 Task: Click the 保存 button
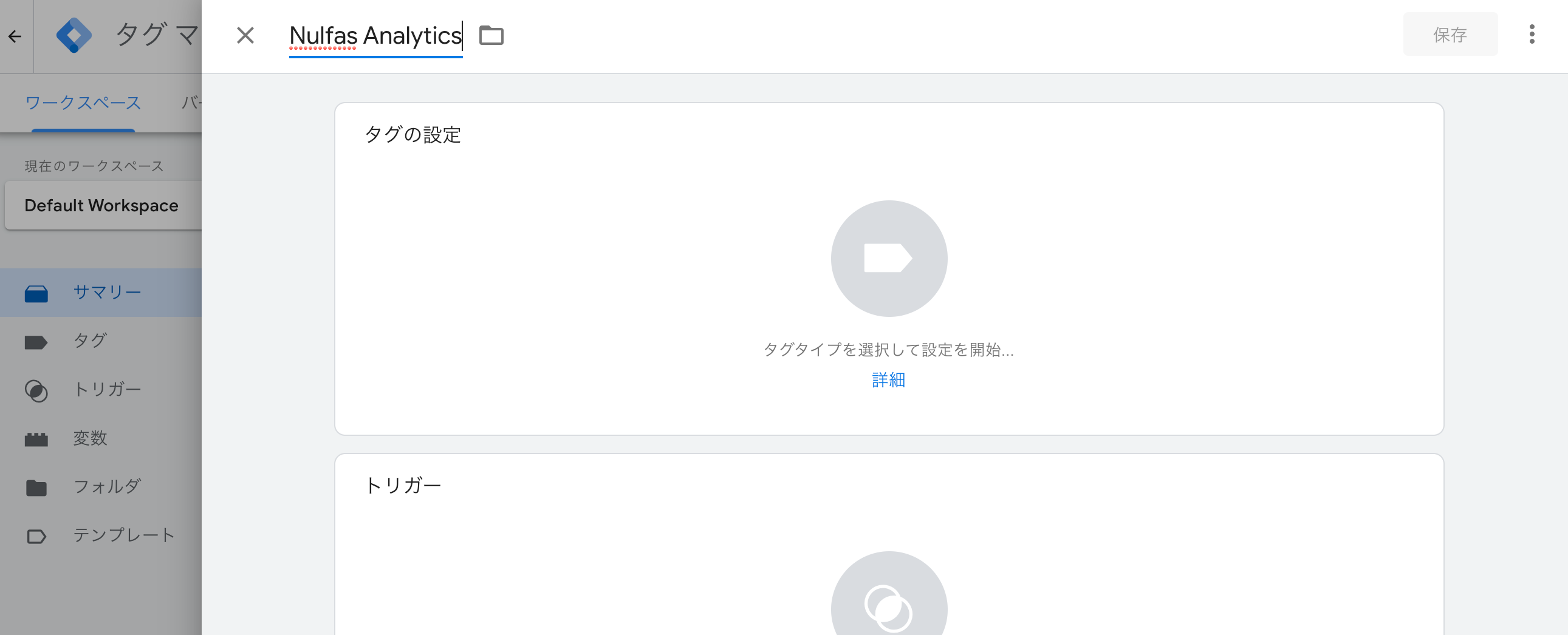pos(1450,35)
